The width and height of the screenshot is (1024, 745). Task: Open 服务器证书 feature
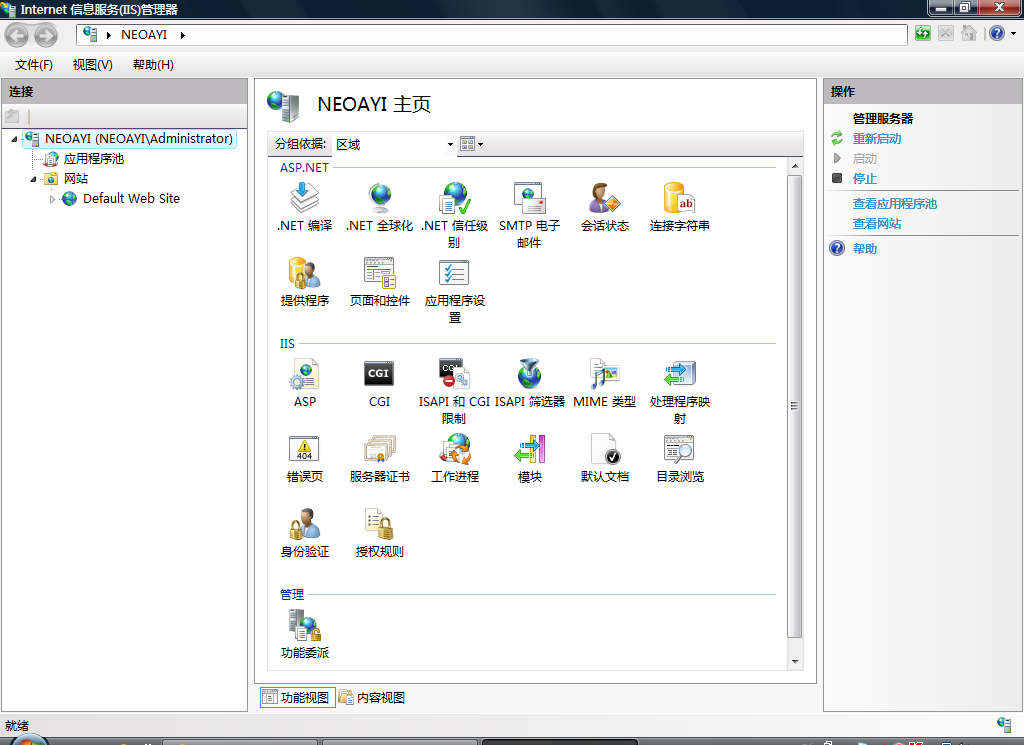tap(379, 458)
